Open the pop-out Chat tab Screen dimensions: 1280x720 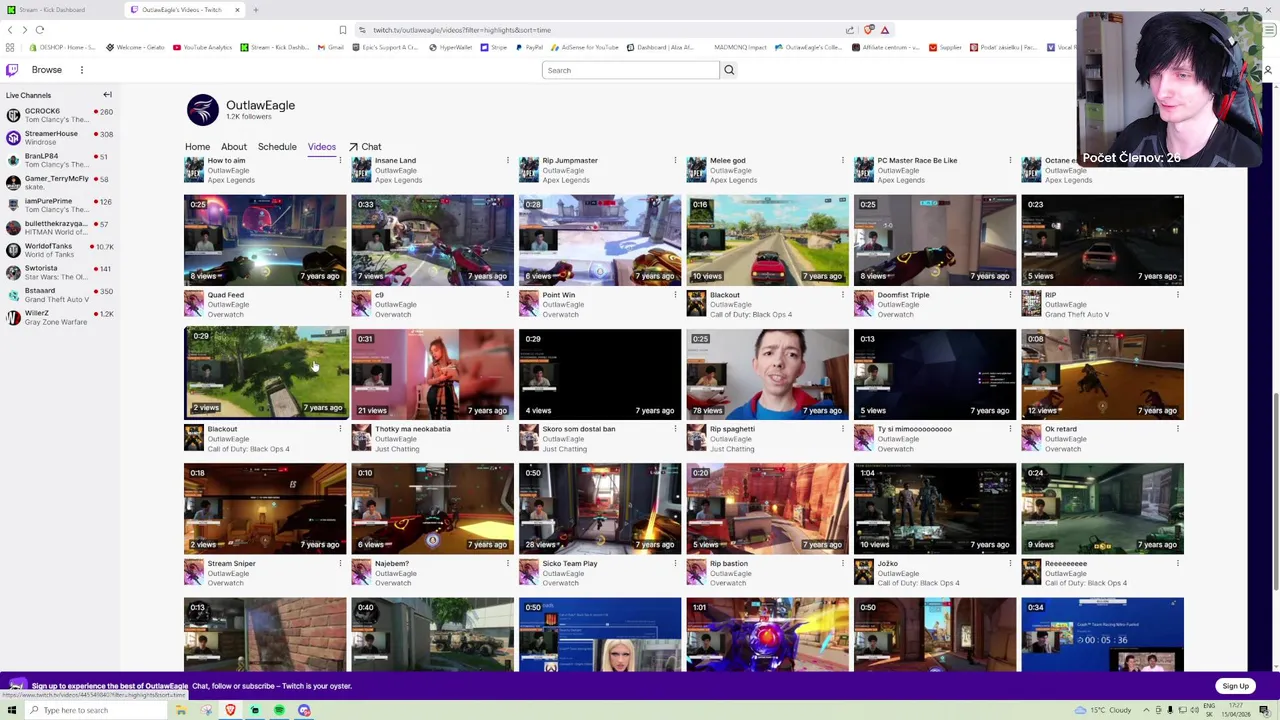pyautogui.click(x=365, y=147)
